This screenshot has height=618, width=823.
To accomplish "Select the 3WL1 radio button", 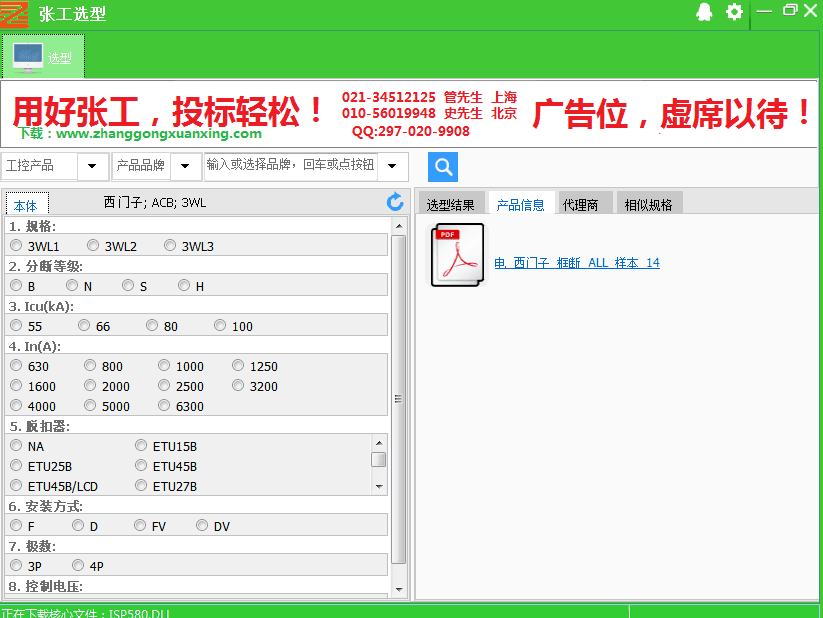I will click(x=16, y=245).
